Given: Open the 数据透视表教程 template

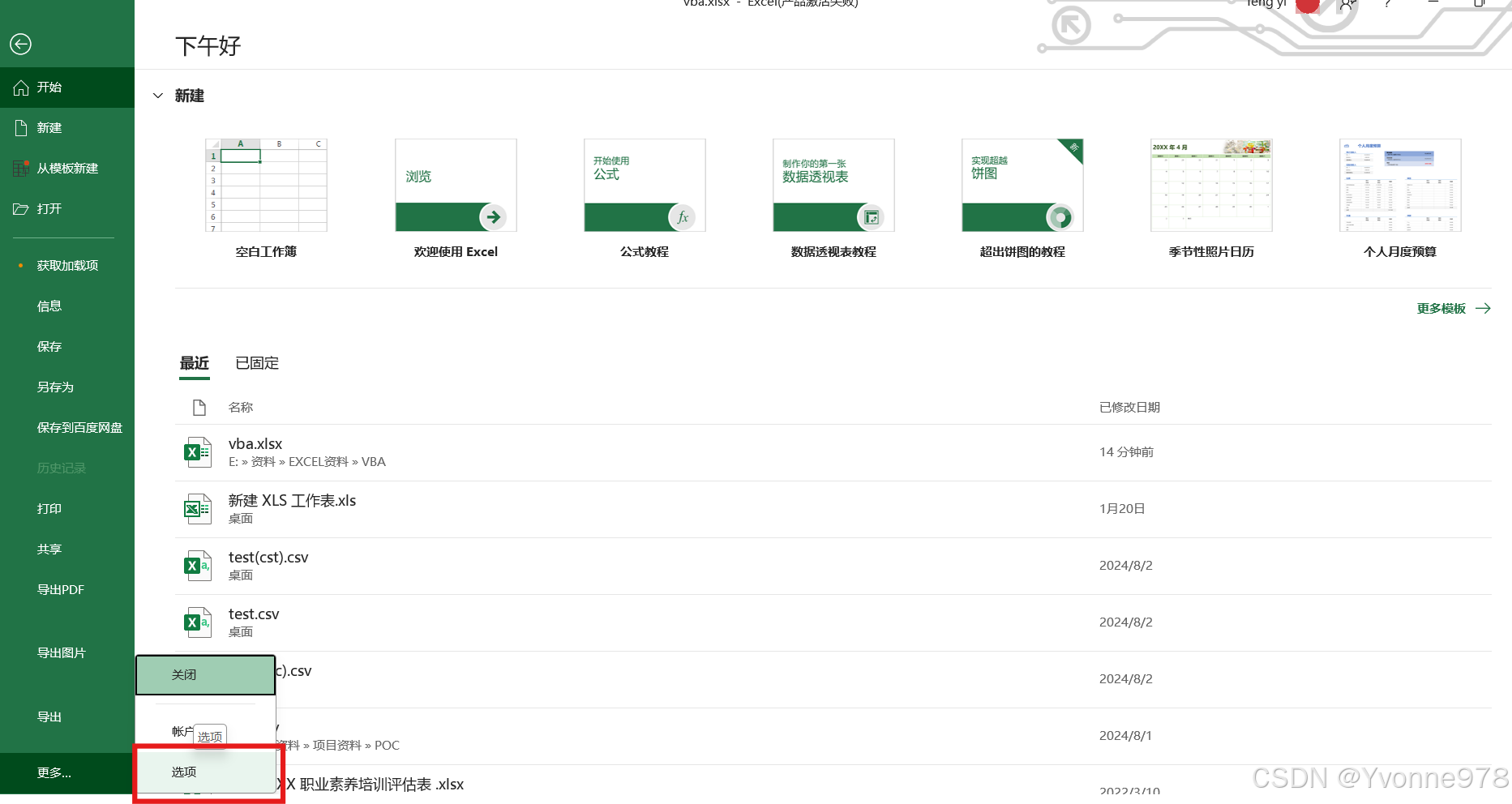Looking at the screenshot, I should pyautogui.click(x=833, y=186).
